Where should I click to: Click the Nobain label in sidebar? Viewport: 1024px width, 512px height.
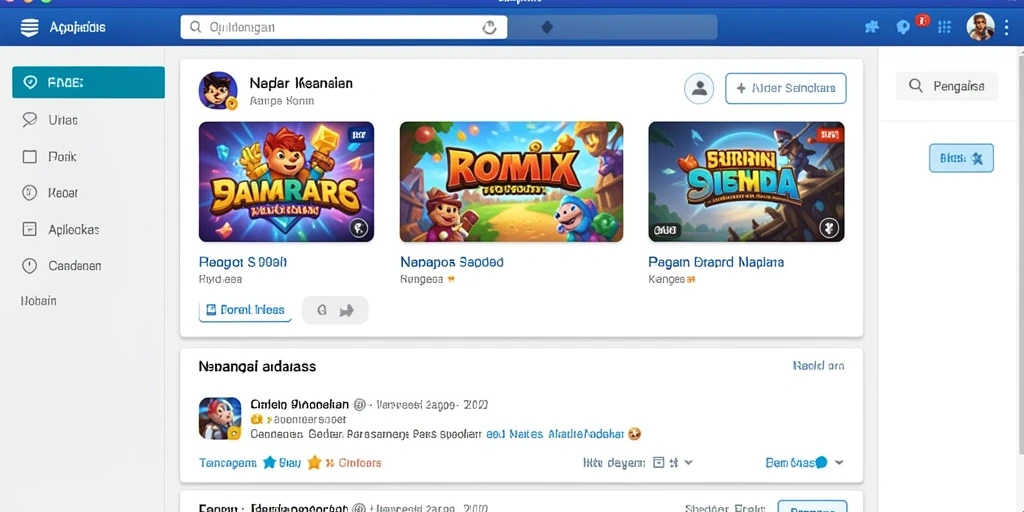pyautogui.click(x=39, y=301)
